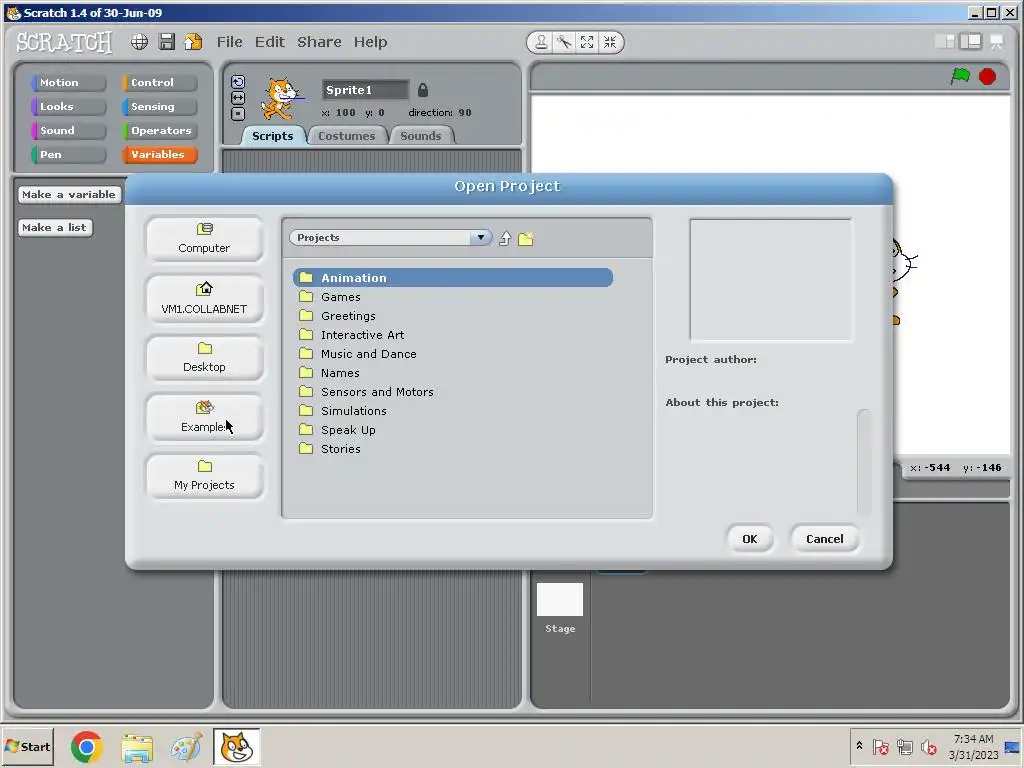Go up to parent folder
This screenshot has height=768, width=1024.
[505, 238]
